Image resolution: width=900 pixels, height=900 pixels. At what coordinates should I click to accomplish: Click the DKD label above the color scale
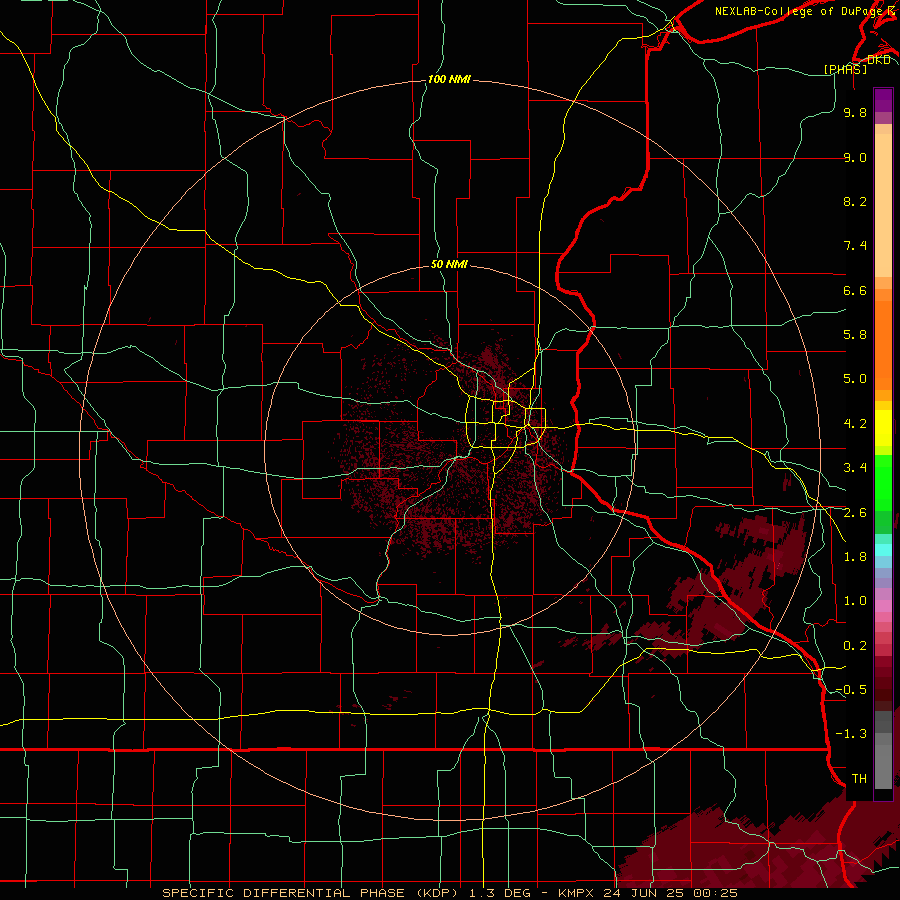coord(879,59)
